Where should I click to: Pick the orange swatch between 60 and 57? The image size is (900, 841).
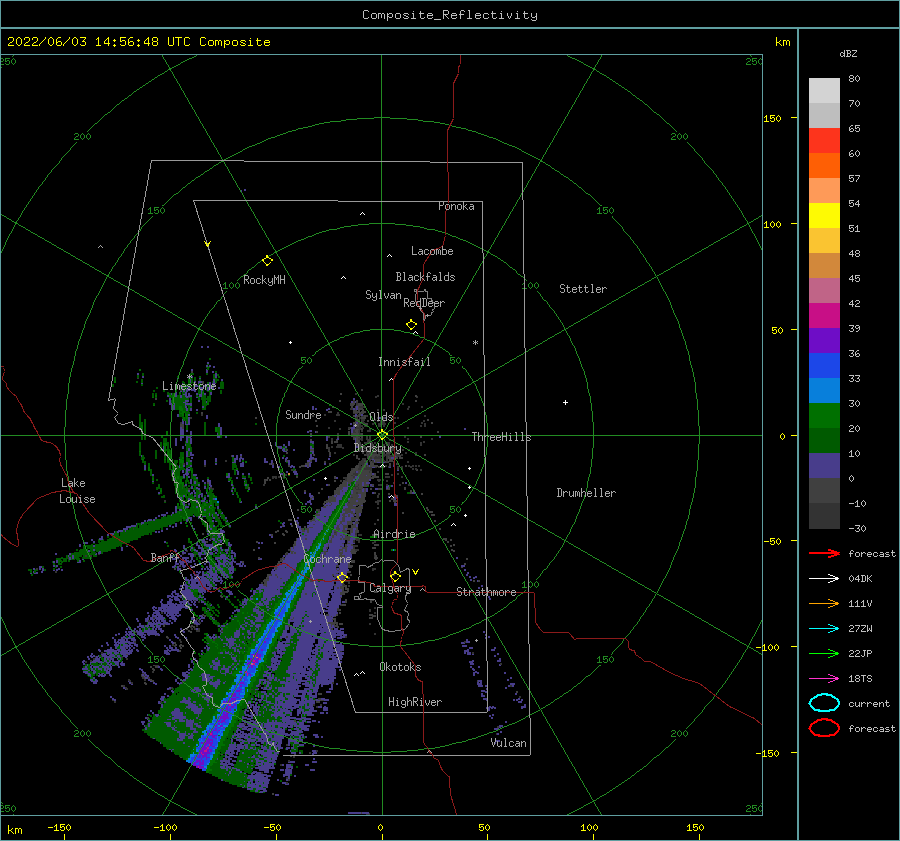point(824,166)
